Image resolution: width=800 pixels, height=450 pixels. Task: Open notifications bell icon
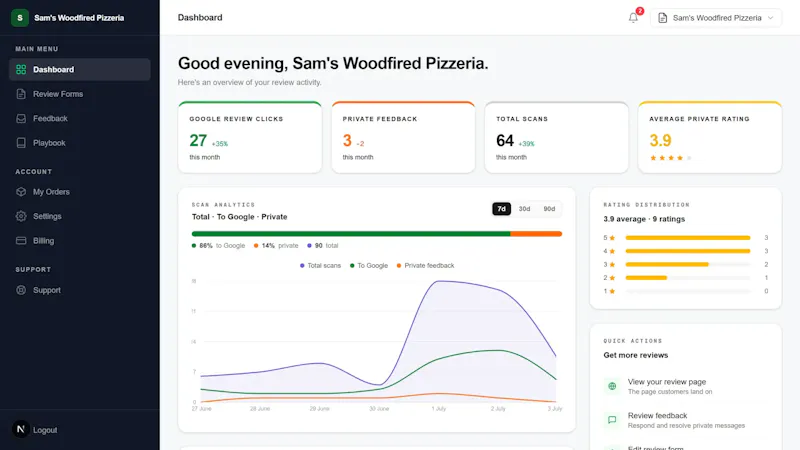(633, 18)
